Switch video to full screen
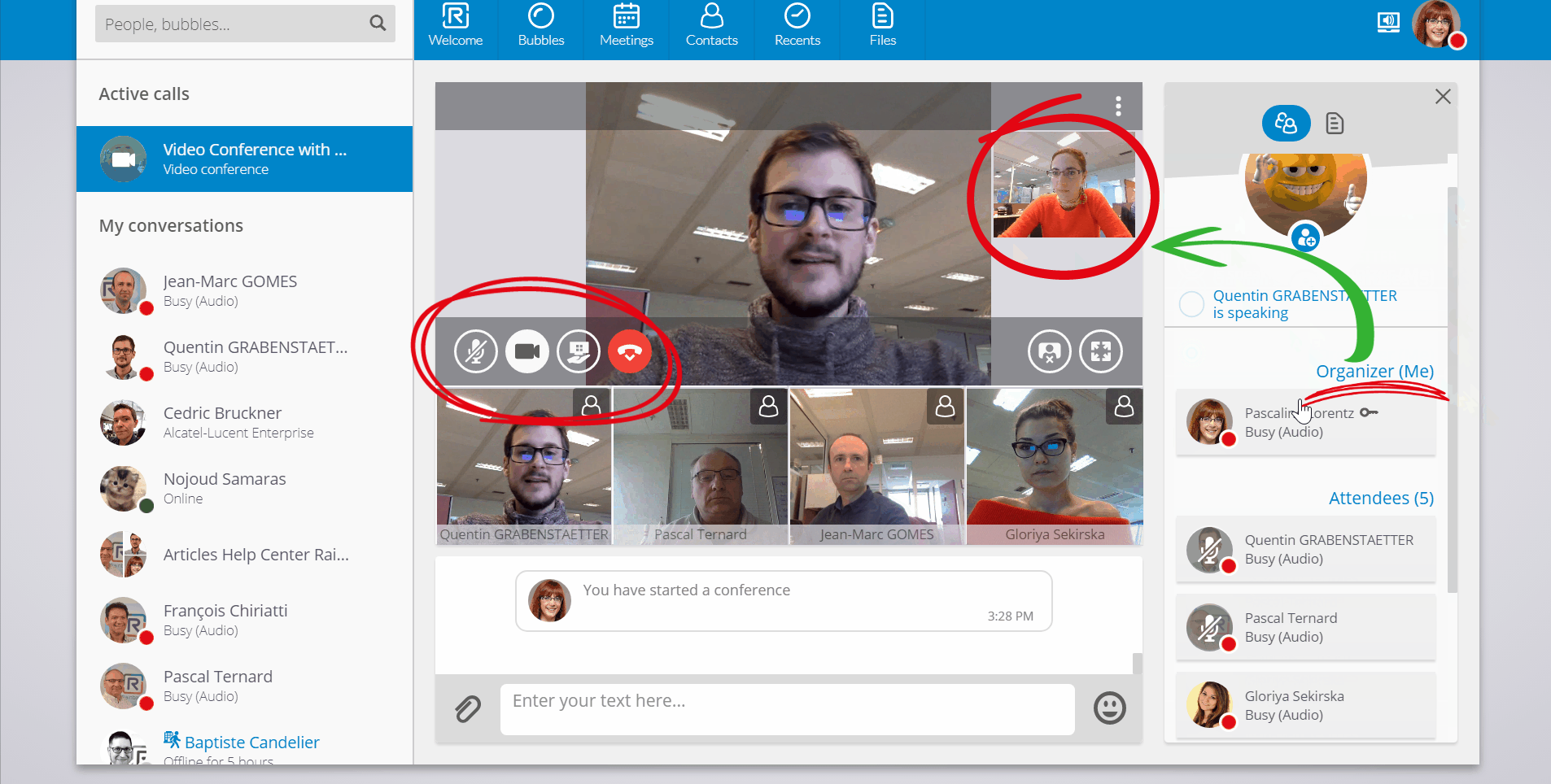This screenshot has height=784, width=1551. [1101, 351]
